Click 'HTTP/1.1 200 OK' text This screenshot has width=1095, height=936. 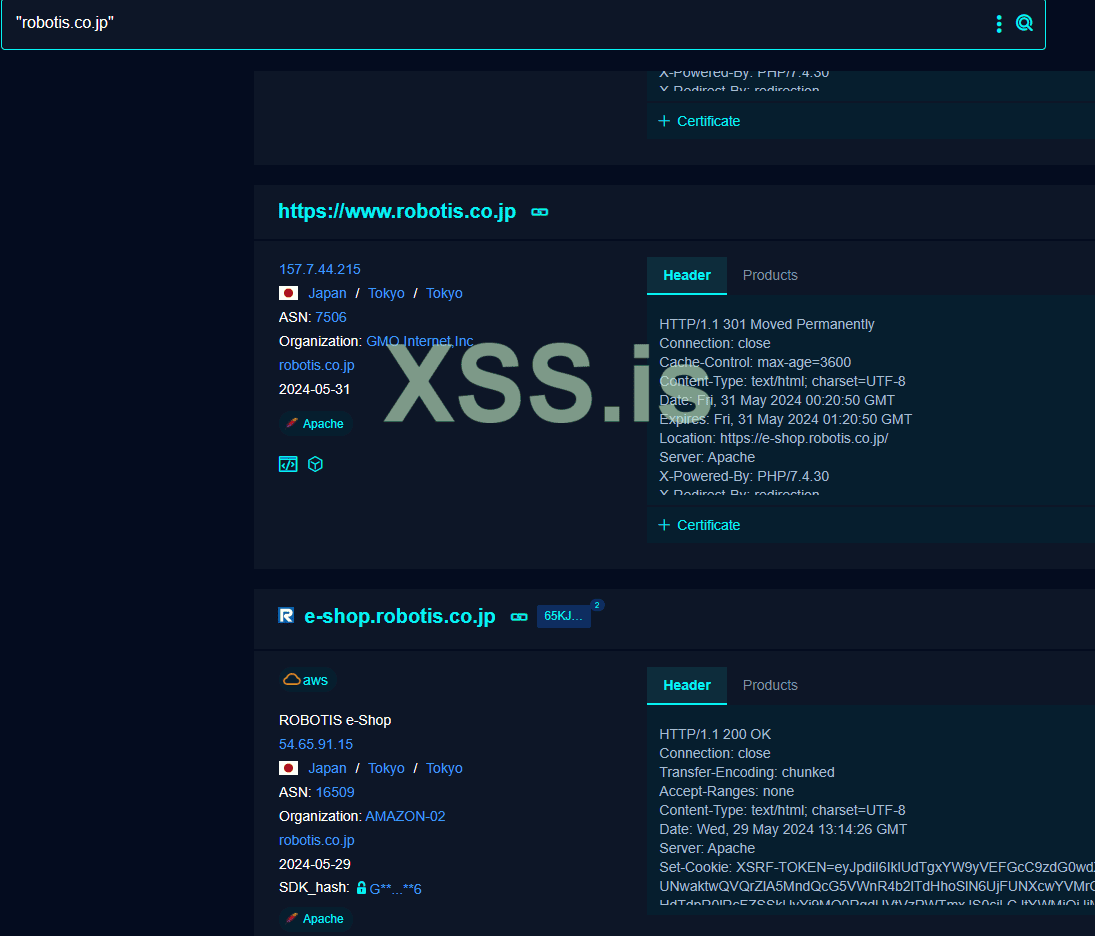click(714, 734)
